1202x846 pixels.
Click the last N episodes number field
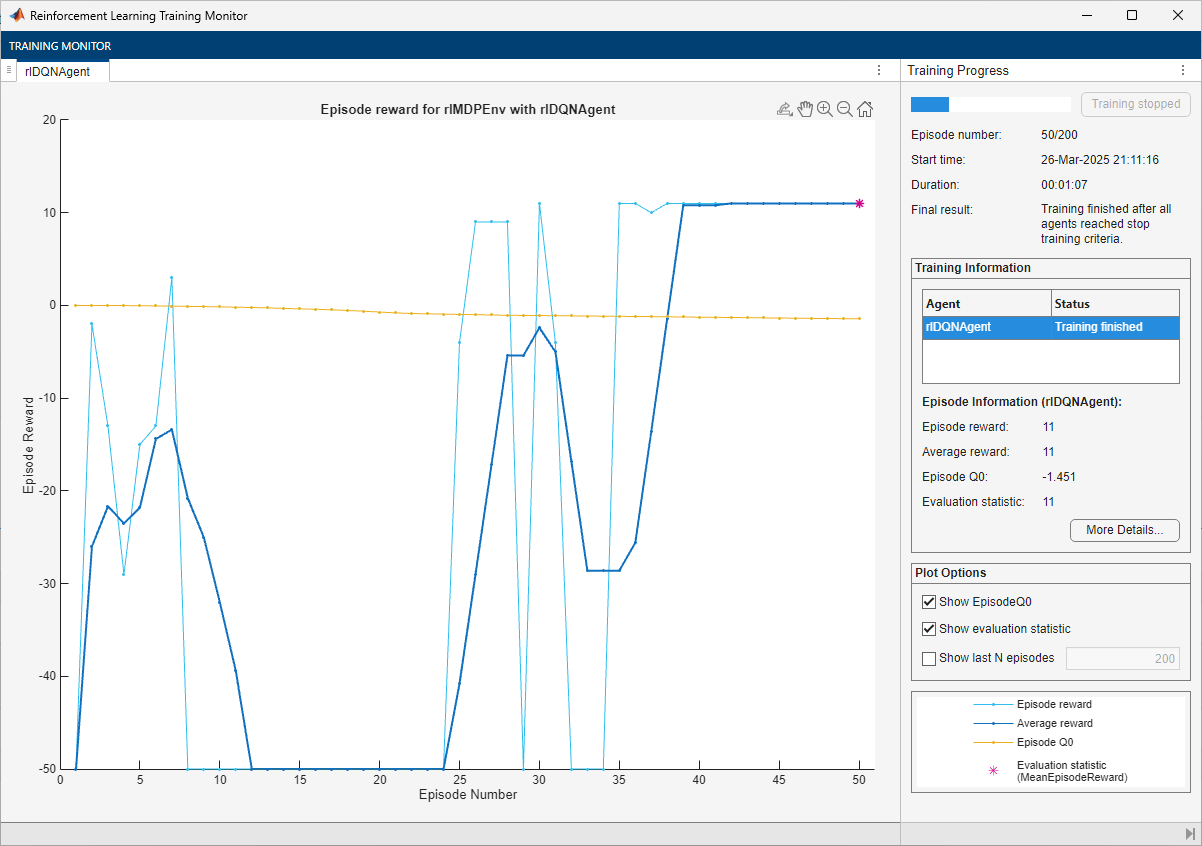click(1122, 658)
